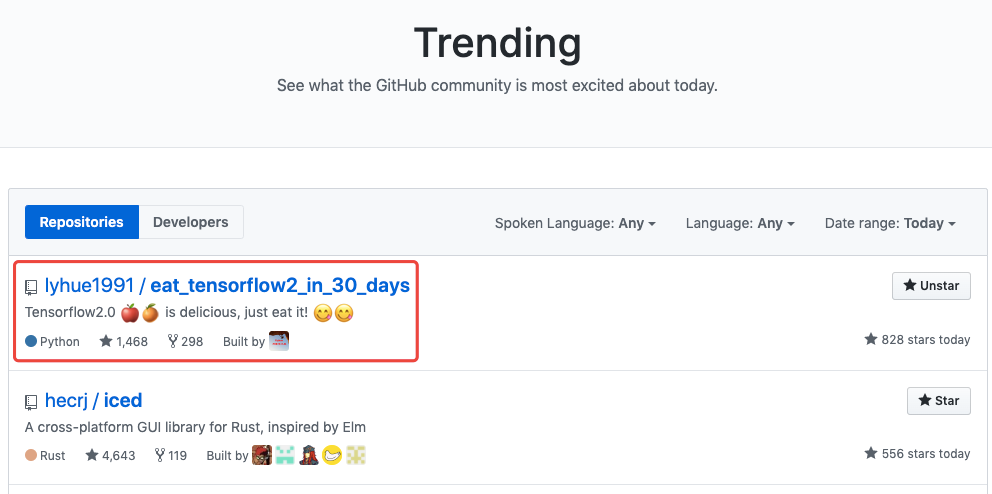
Task: Click the last pixelated contributor avatar for iced
Action: click(x=355, y=455)
